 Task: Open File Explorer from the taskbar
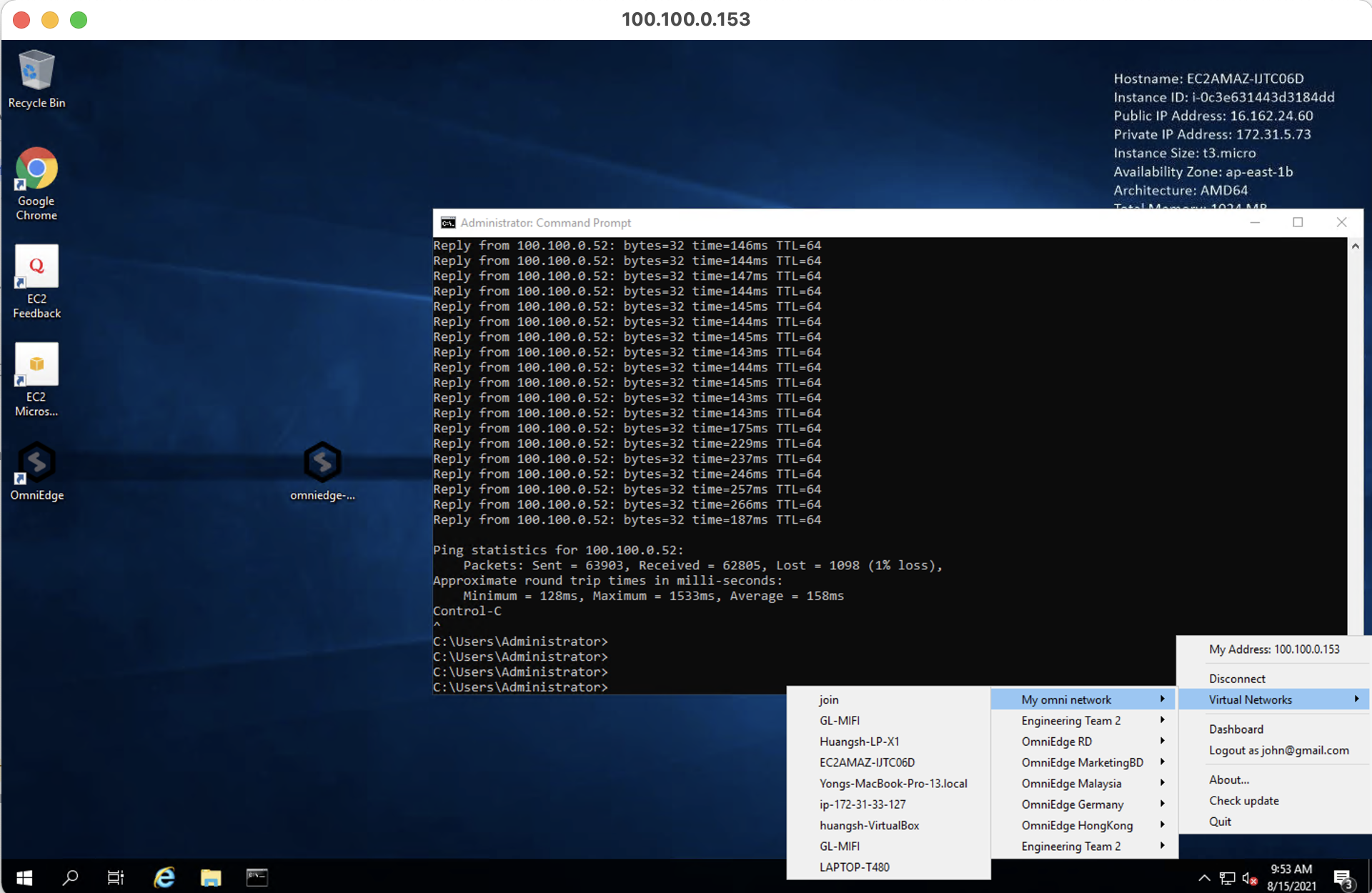pos(211,877)
